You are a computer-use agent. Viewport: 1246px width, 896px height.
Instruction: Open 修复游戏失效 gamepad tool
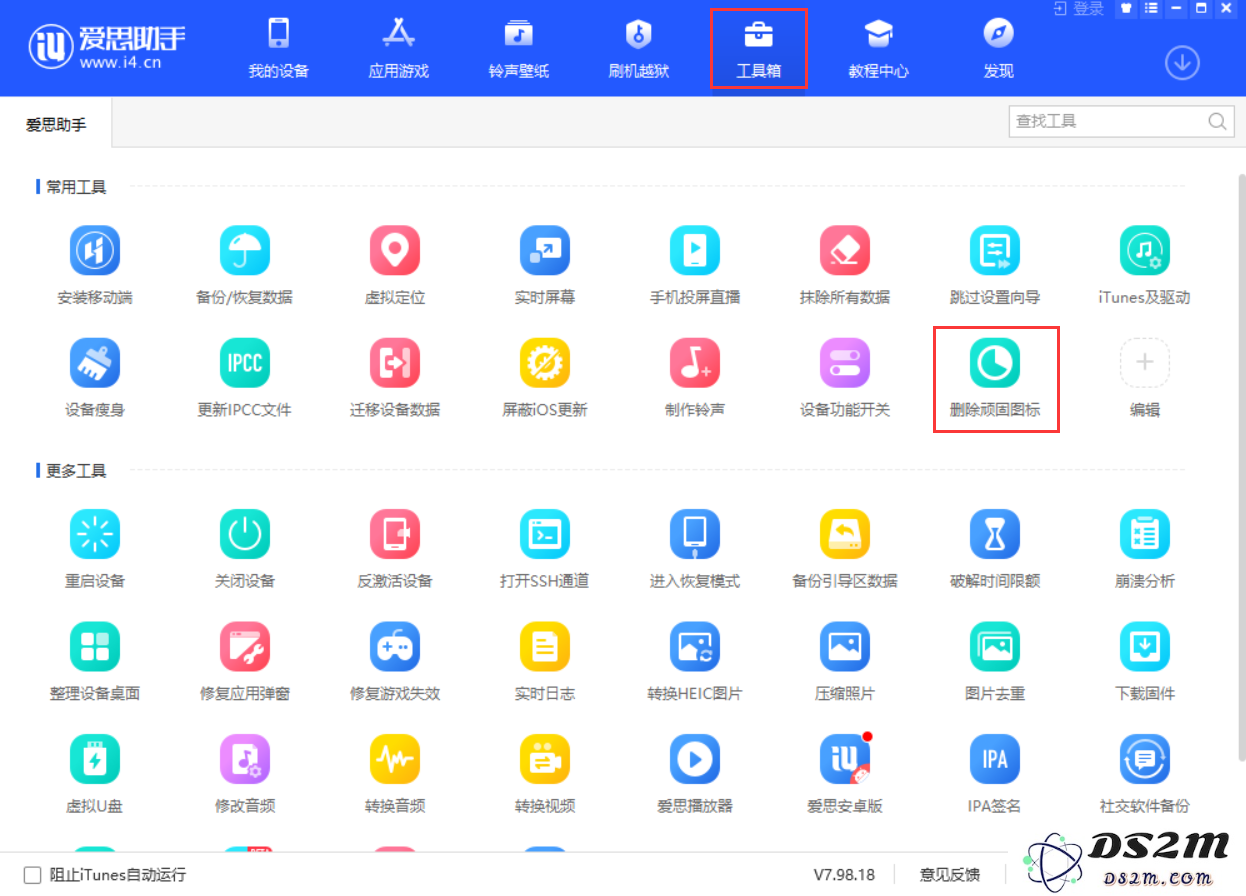395,661
